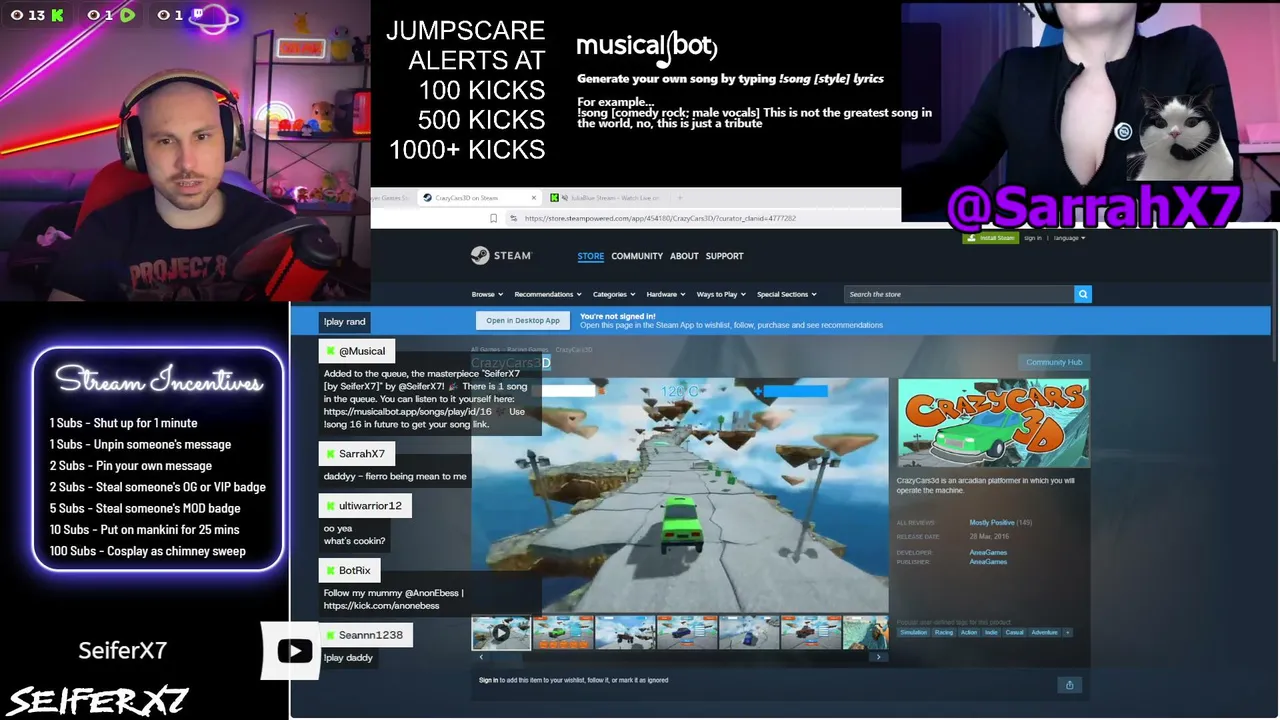Click the Open in Desktop App button

(x=523, y=321)
